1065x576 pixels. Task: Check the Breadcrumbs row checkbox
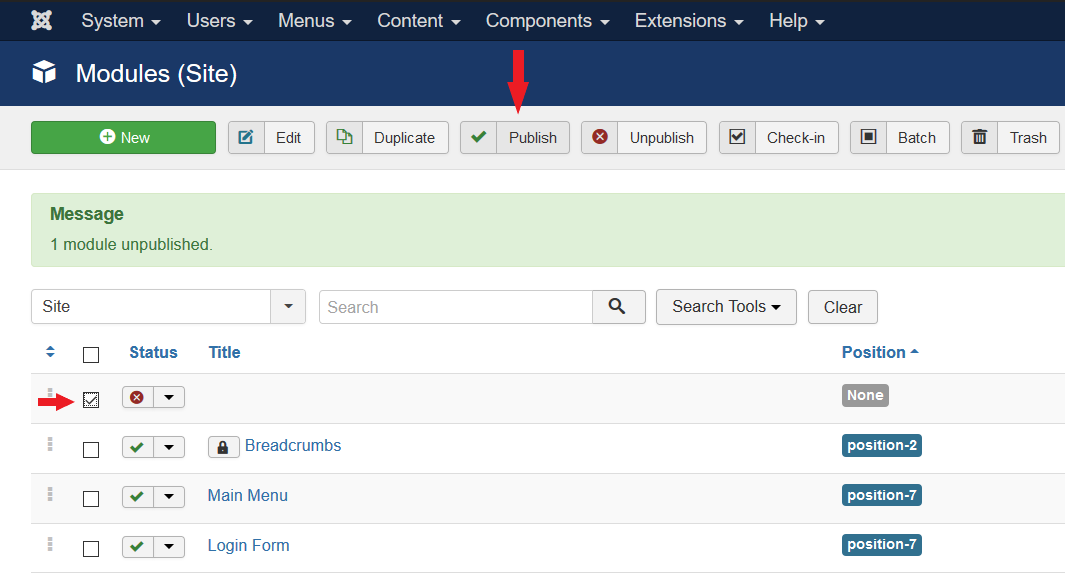(x=91, y=449)
